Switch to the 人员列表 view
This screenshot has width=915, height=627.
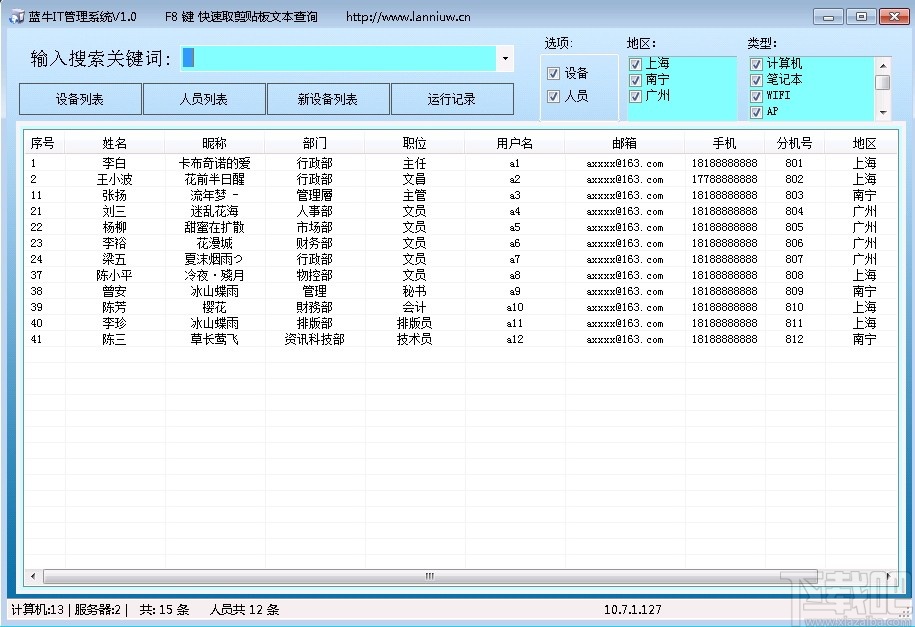(x=203, y=99)
